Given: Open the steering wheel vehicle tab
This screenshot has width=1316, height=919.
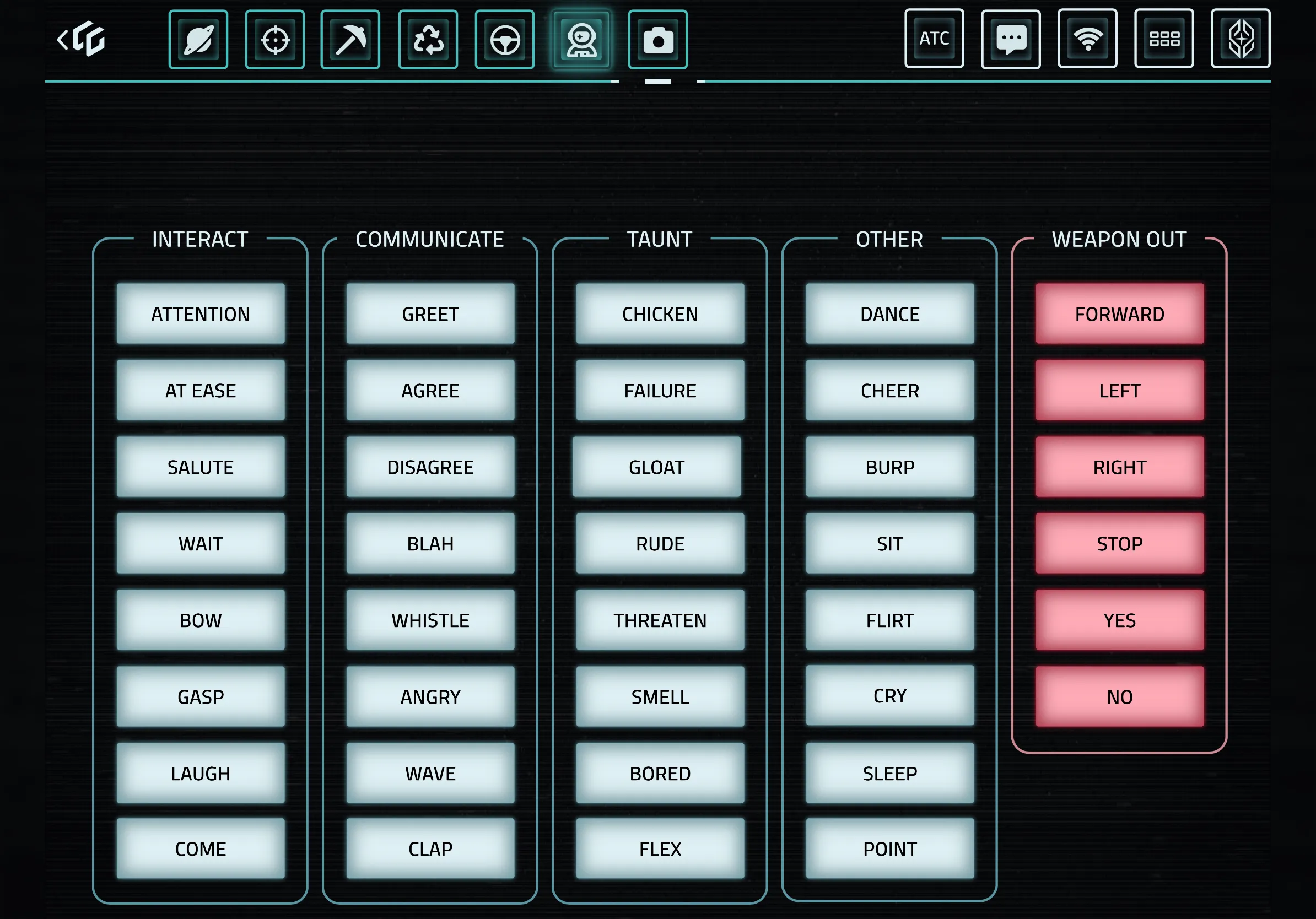Looking at the screenshot, I should 505,40.
